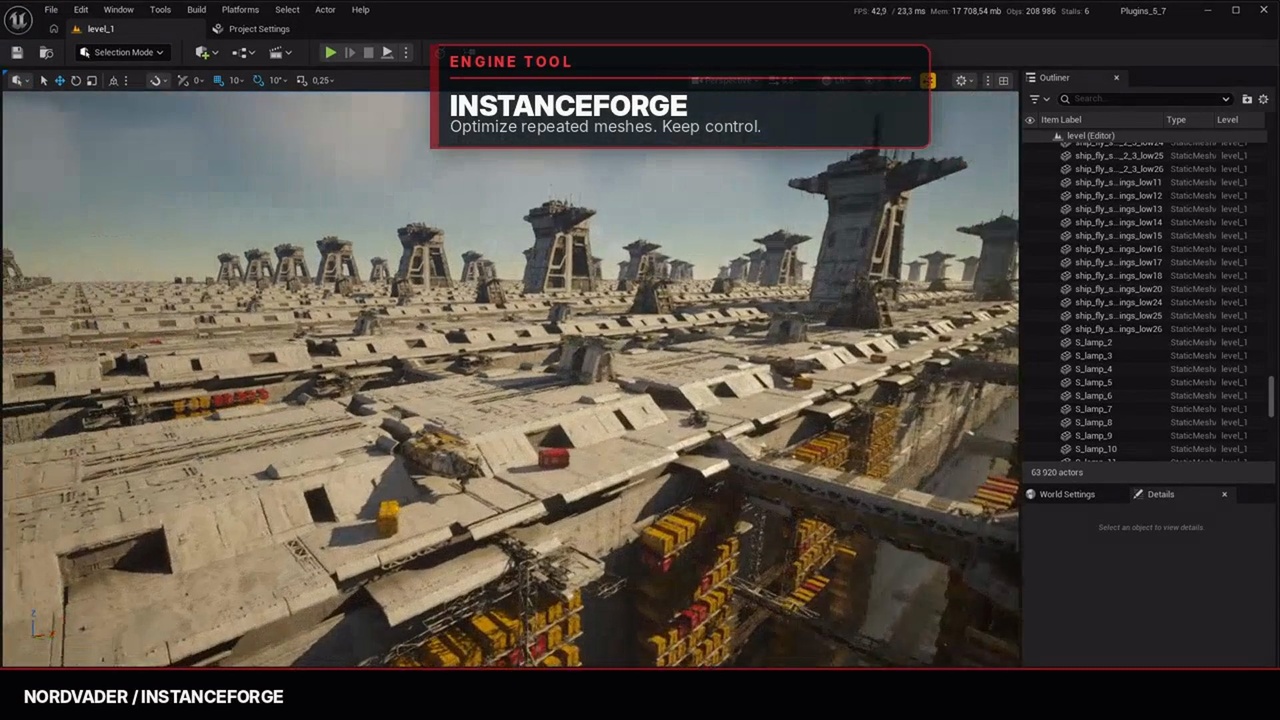Open the Build menu

196,10
